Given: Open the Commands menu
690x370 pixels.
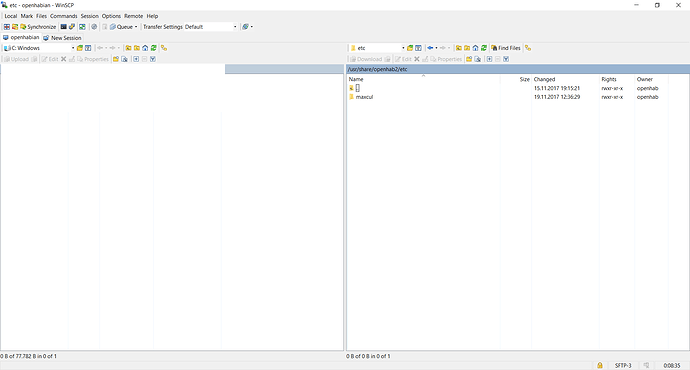Looking at the screenshot, I should pos(63,16).
